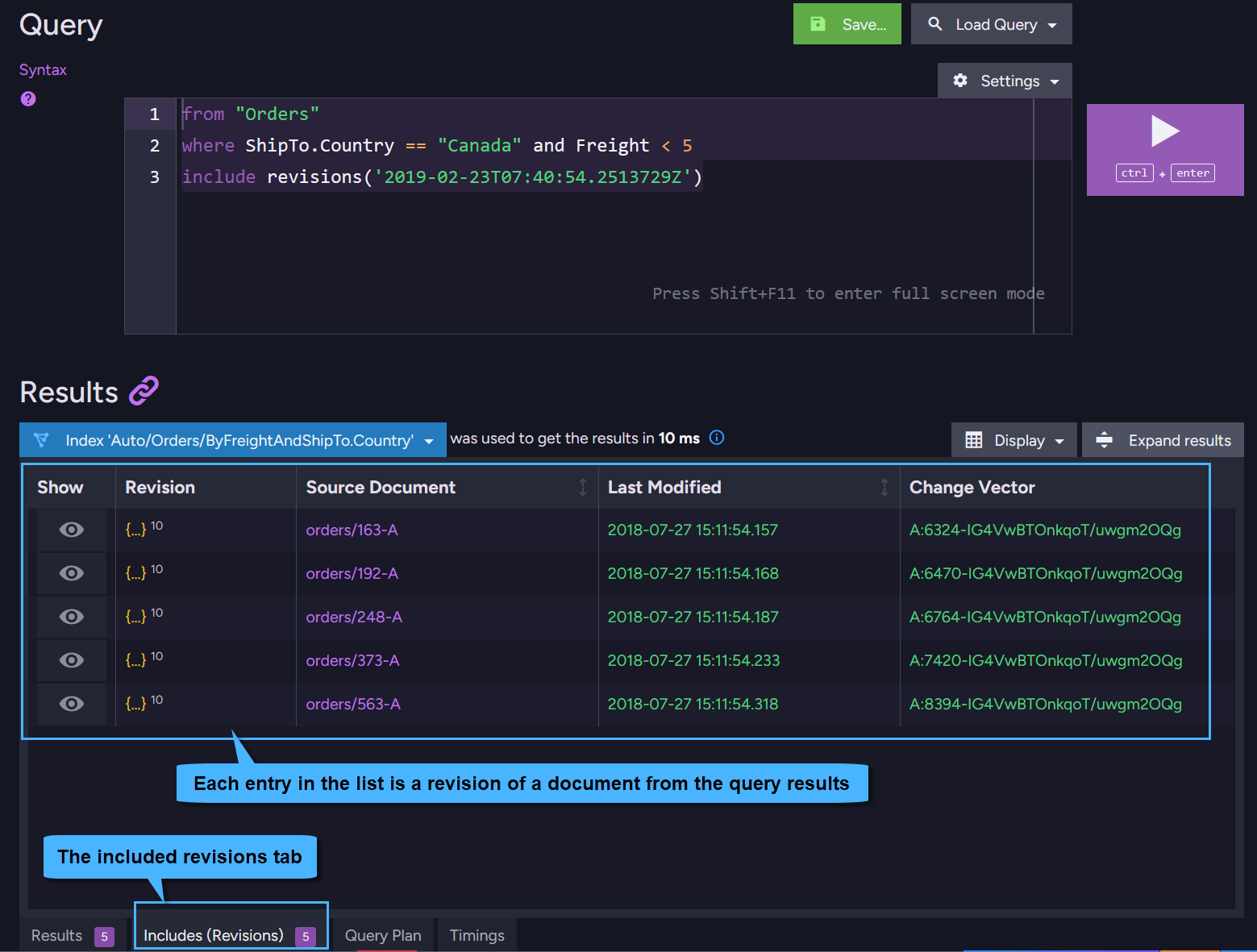Click last modified 2018-07-27 15:11:54.187
This screenshot has width=1257, height=952.
point(693,617)
